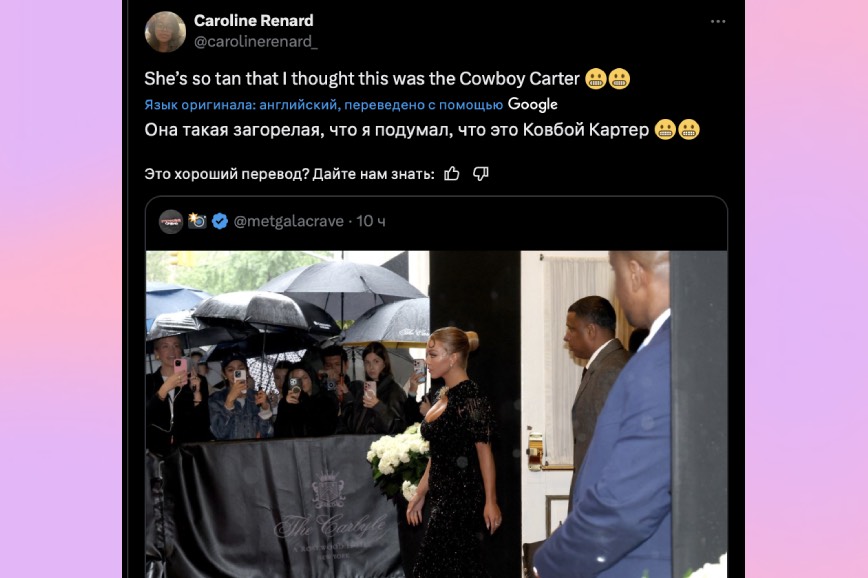Click the blue verified badge
Viewport: 868px width, 578px height.
pyautogui.click(x=220, y=221)
